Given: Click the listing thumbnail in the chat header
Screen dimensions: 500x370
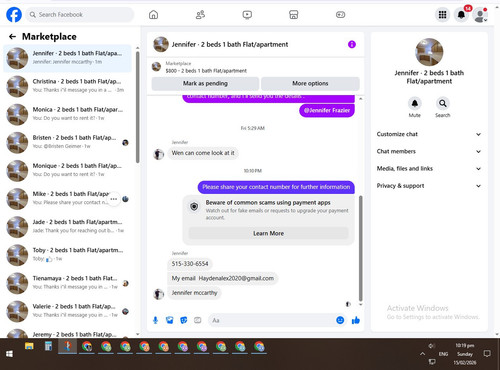Looking at the screenshot, I should (x=161, y=44).
